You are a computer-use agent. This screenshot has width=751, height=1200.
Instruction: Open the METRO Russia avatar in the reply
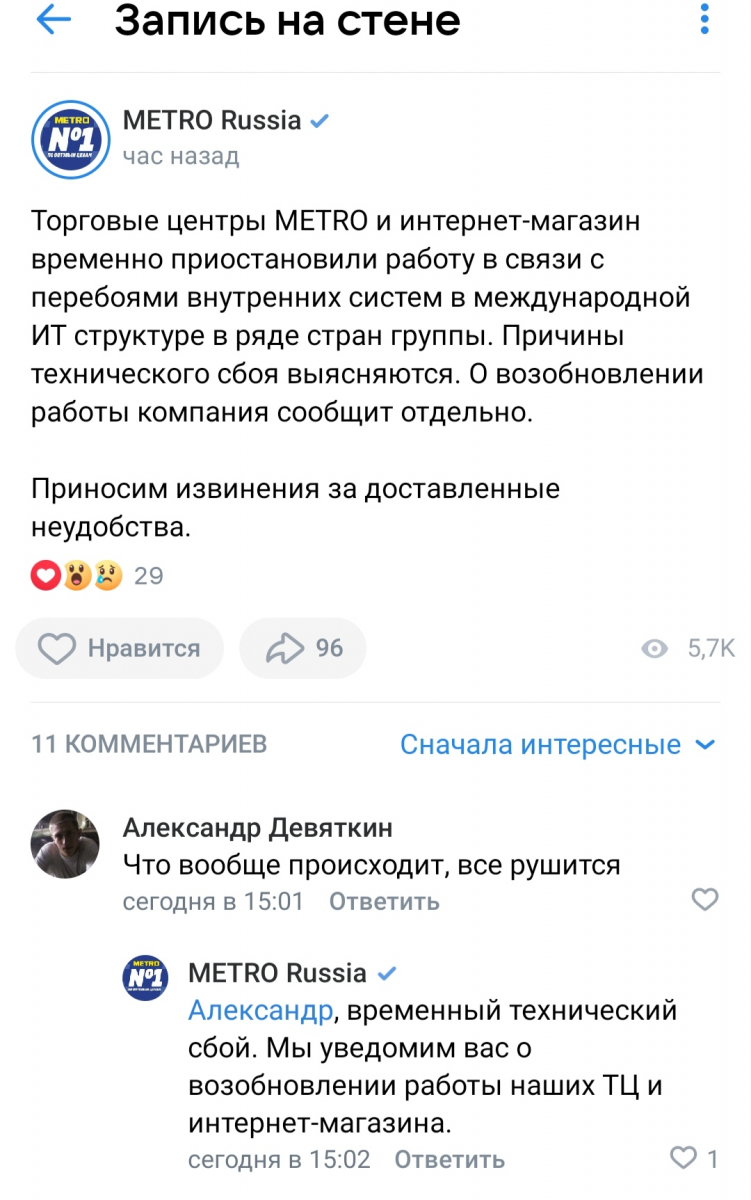pos(145,978)
